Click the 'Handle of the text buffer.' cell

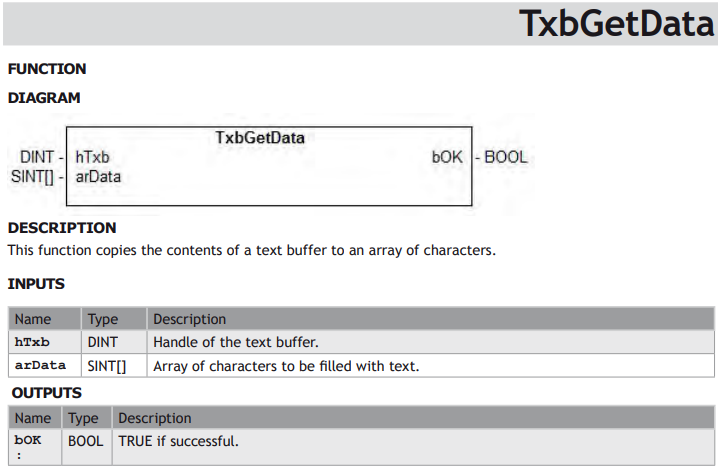(430, 342)
